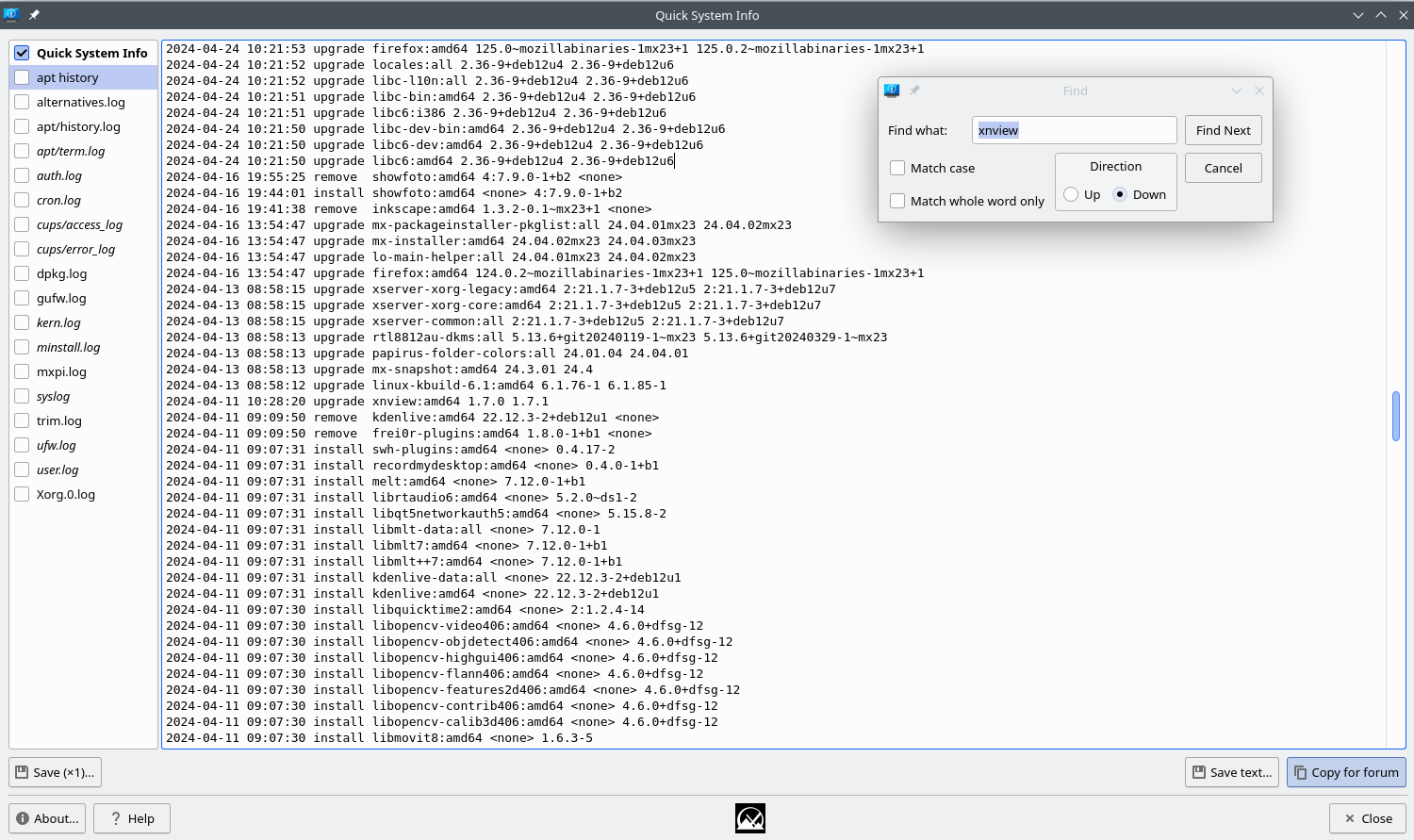This screenshot has width=1414, height=840.
Task: Click Copy for forum
Action: click(x=1346, y=772)
